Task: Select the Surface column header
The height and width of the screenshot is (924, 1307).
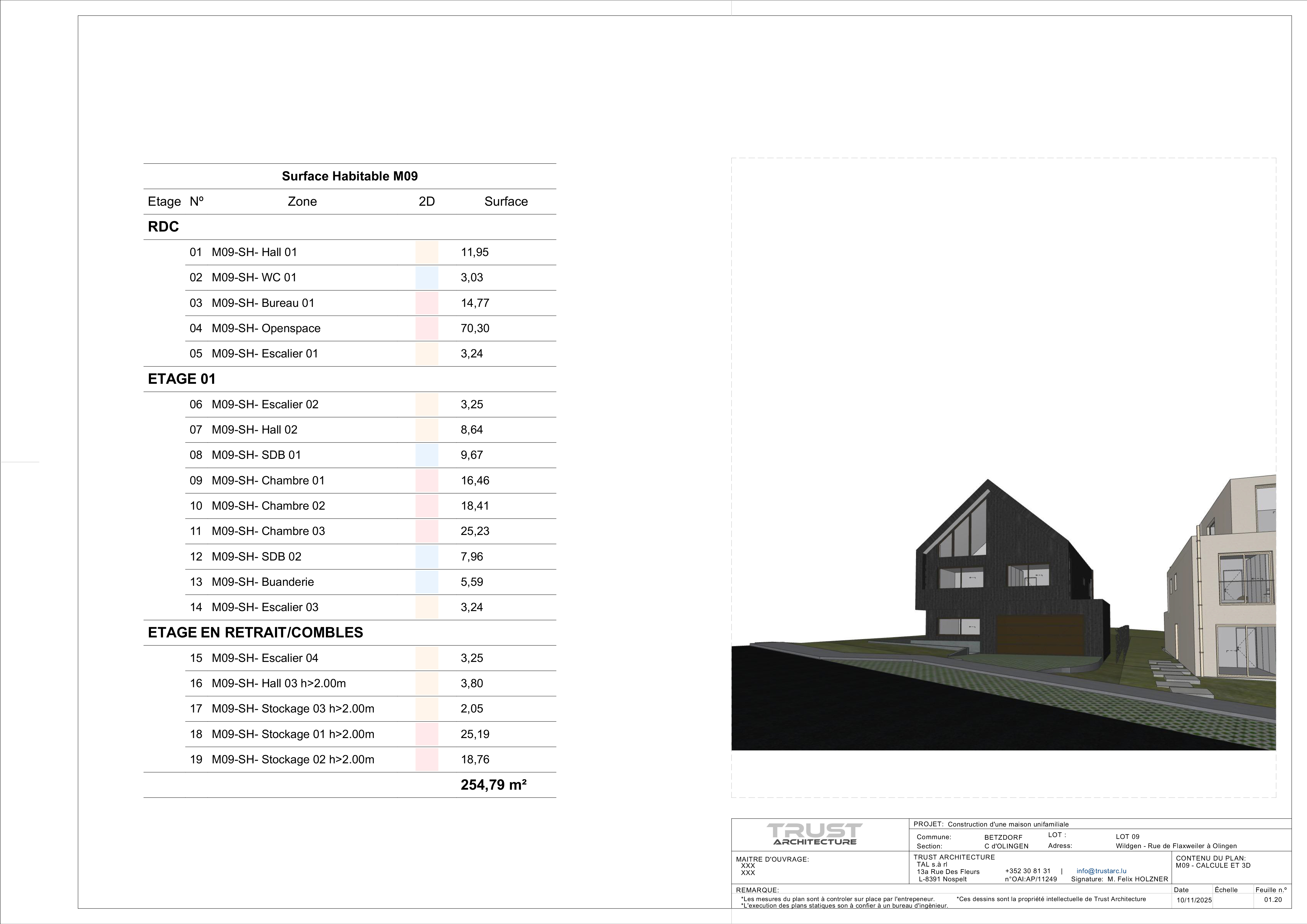Action: click(x=506, y=202)
